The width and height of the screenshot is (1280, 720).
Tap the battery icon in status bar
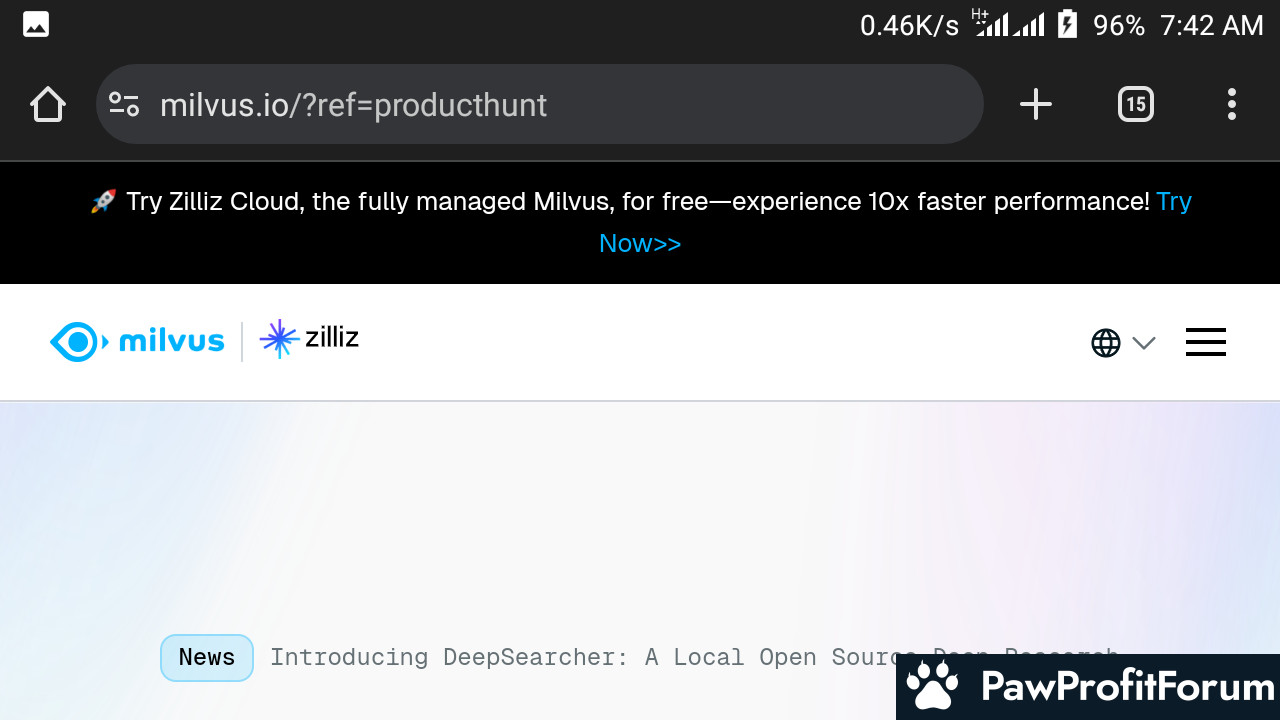(x=1067, y=25)
